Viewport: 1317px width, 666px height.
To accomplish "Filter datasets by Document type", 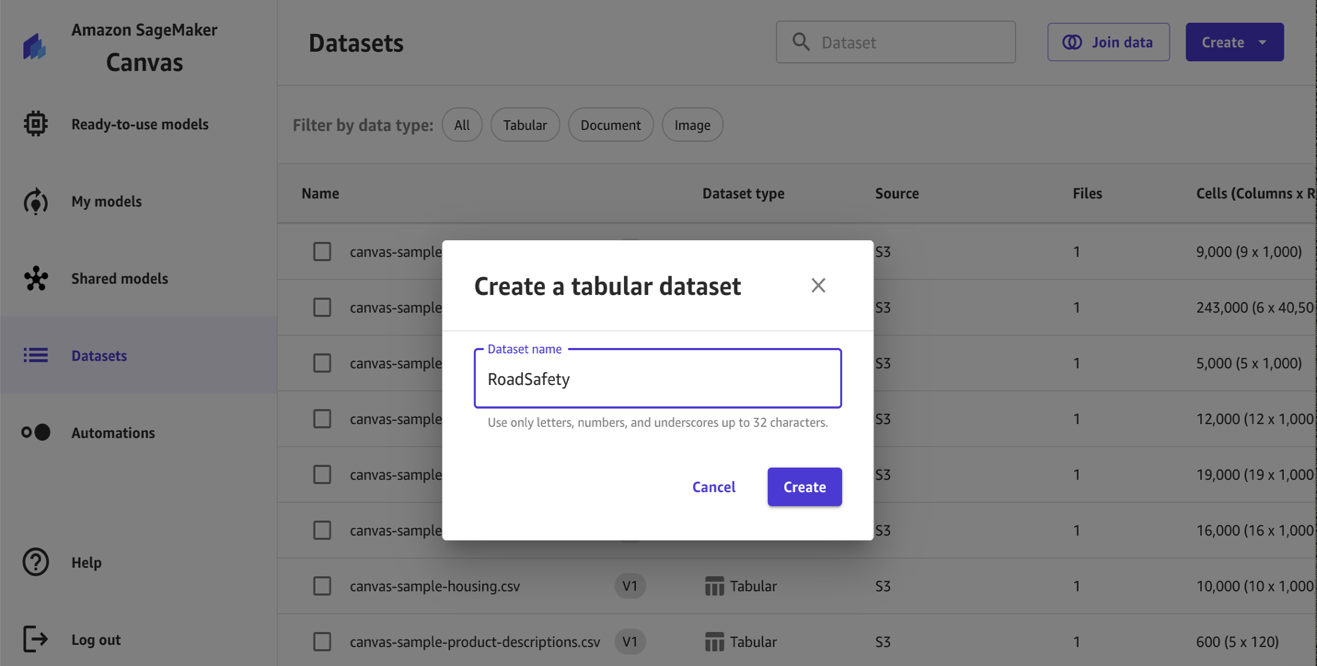I will click(x=610, y=125).
